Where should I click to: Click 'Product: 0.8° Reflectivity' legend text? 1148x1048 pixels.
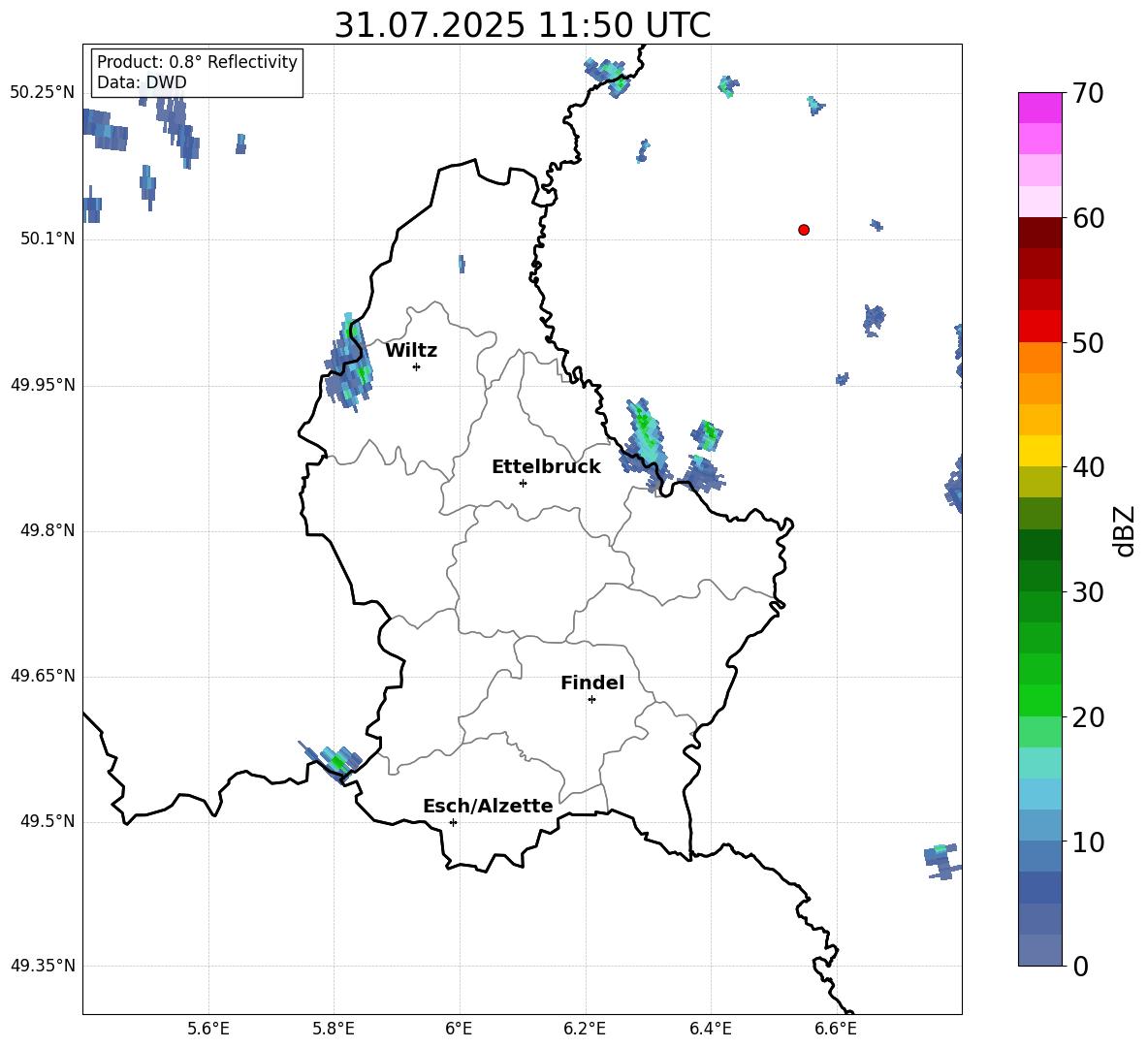(197, 61)
